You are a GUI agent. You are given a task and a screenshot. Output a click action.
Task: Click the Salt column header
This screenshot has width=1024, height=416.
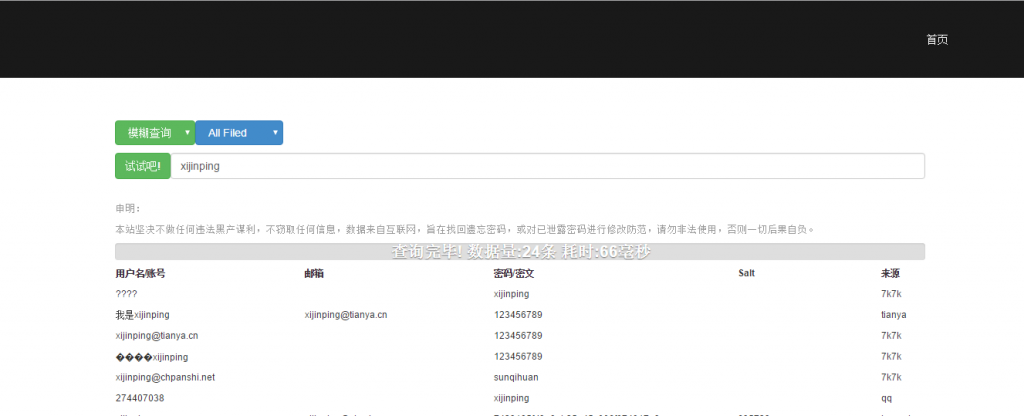pos(746,273)
